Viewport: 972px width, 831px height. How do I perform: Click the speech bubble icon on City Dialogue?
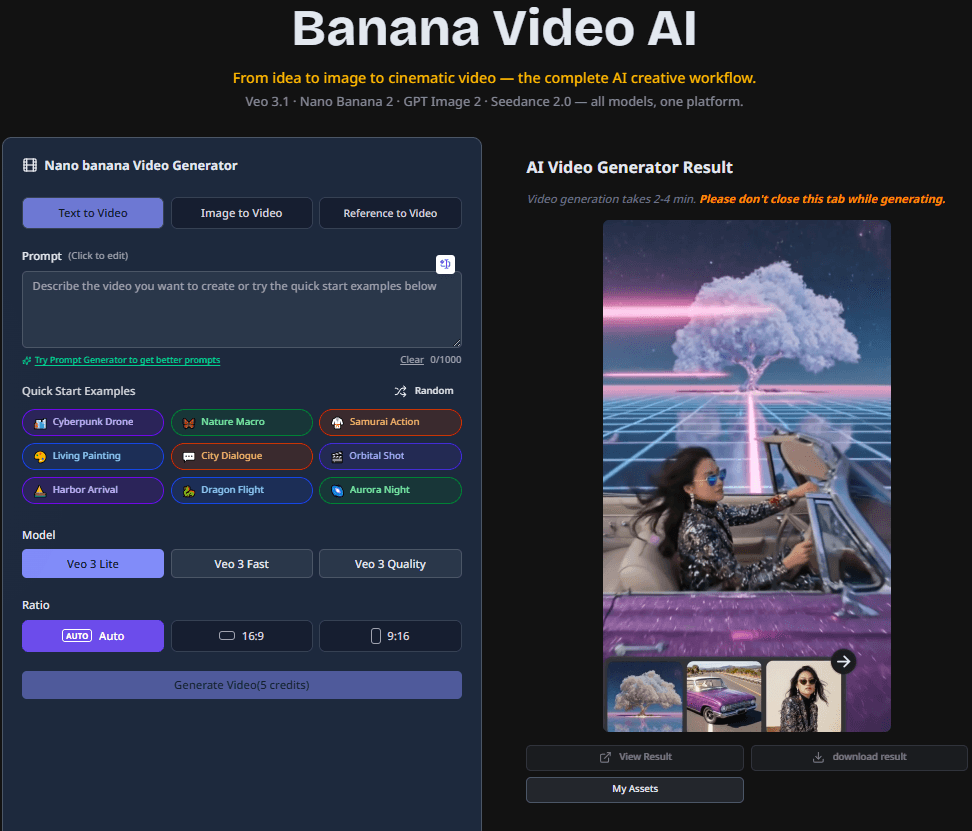(189, 457)
